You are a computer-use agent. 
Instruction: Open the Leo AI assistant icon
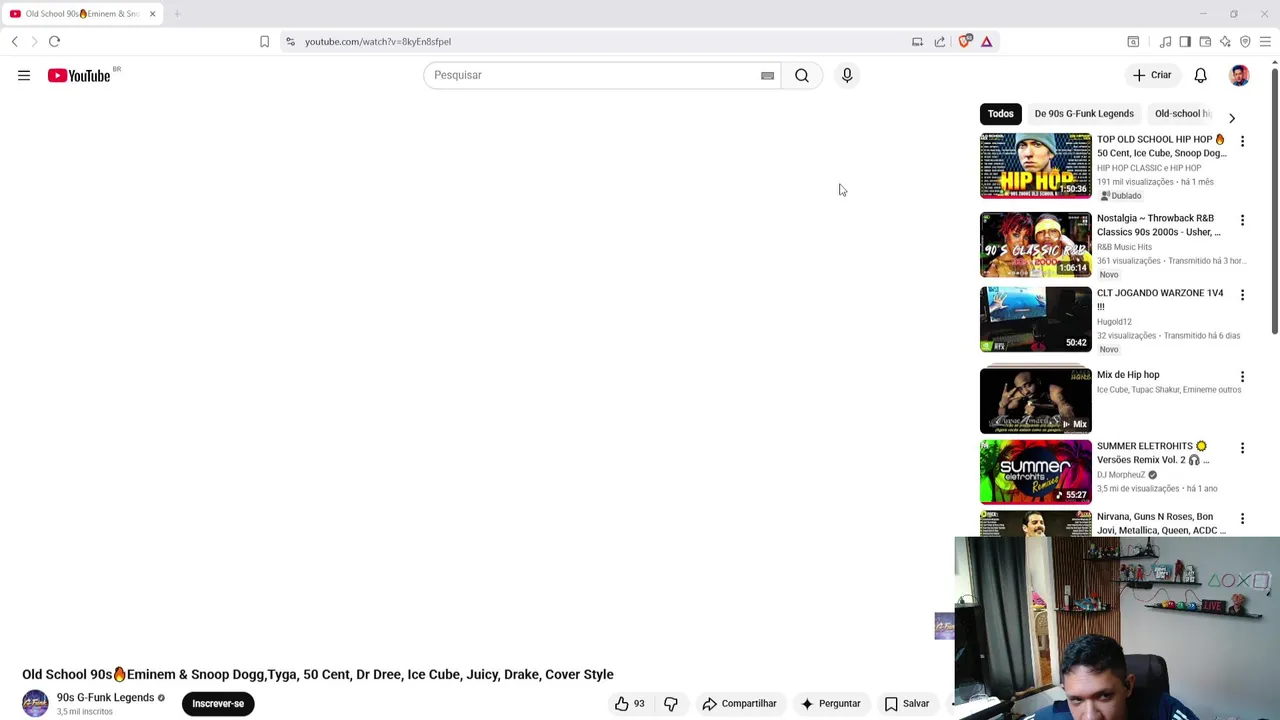click(x=1225, y=41)
